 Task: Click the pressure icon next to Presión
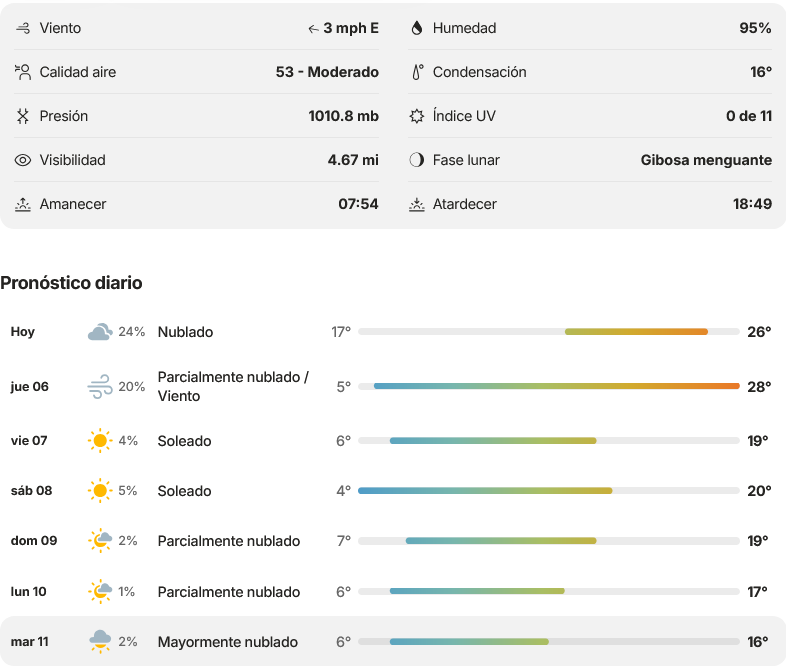click(x=23, y=116)
